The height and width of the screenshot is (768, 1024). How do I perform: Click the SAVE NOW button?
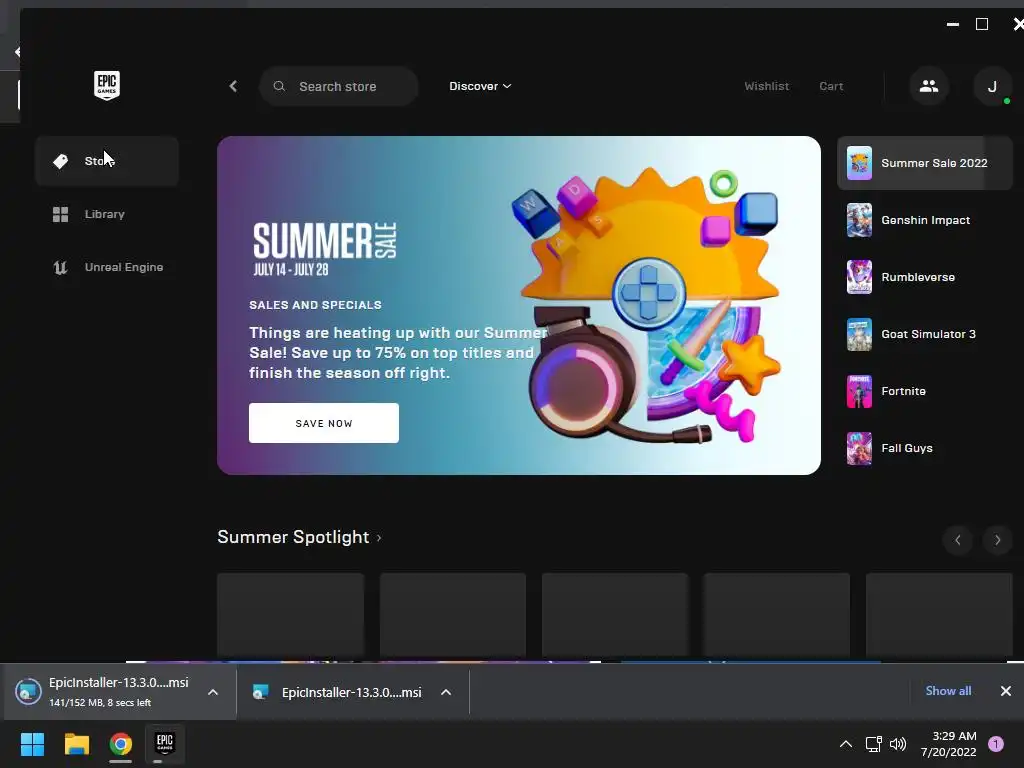(324, 423)
